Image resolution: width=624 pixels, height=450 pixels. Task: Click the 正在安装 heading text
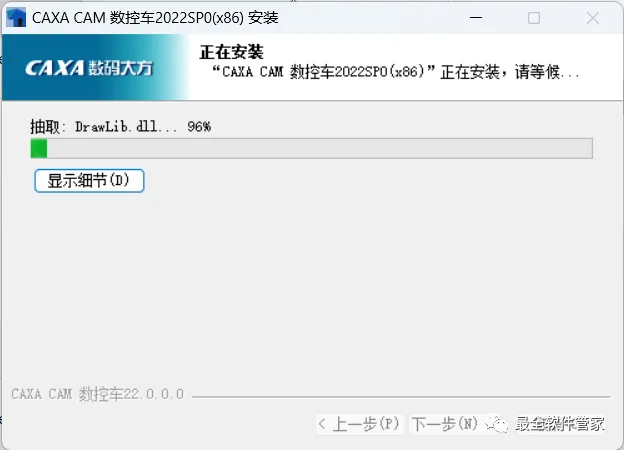point(232,52)
